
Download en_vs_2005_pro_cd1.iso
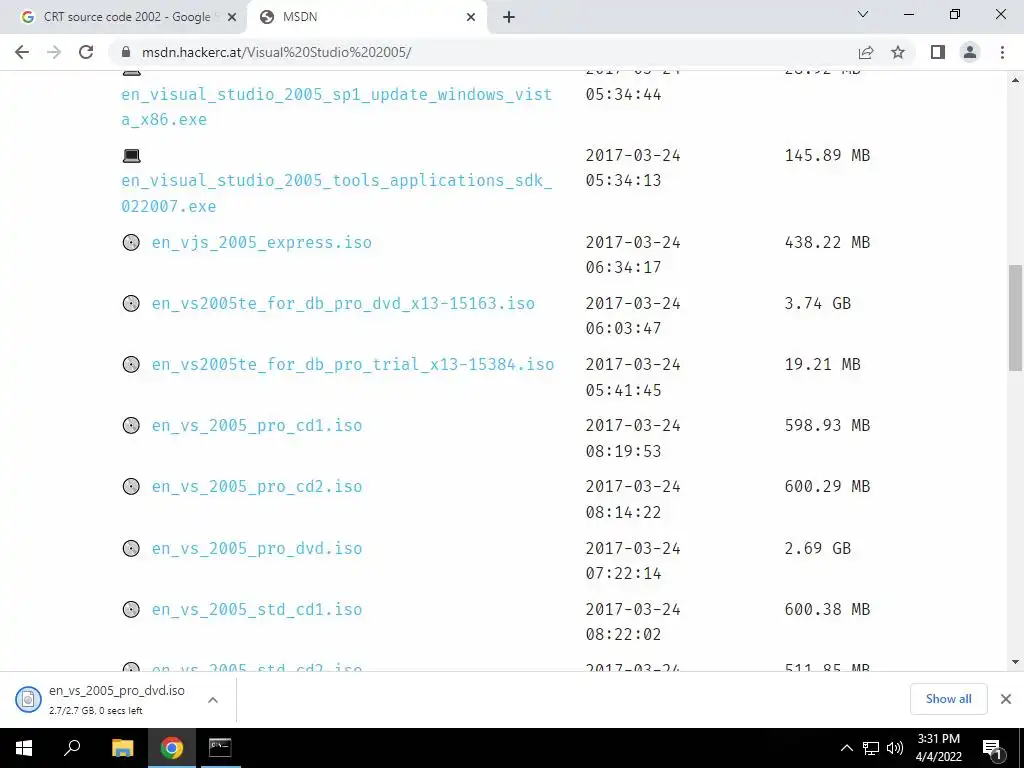click(257, 426)
